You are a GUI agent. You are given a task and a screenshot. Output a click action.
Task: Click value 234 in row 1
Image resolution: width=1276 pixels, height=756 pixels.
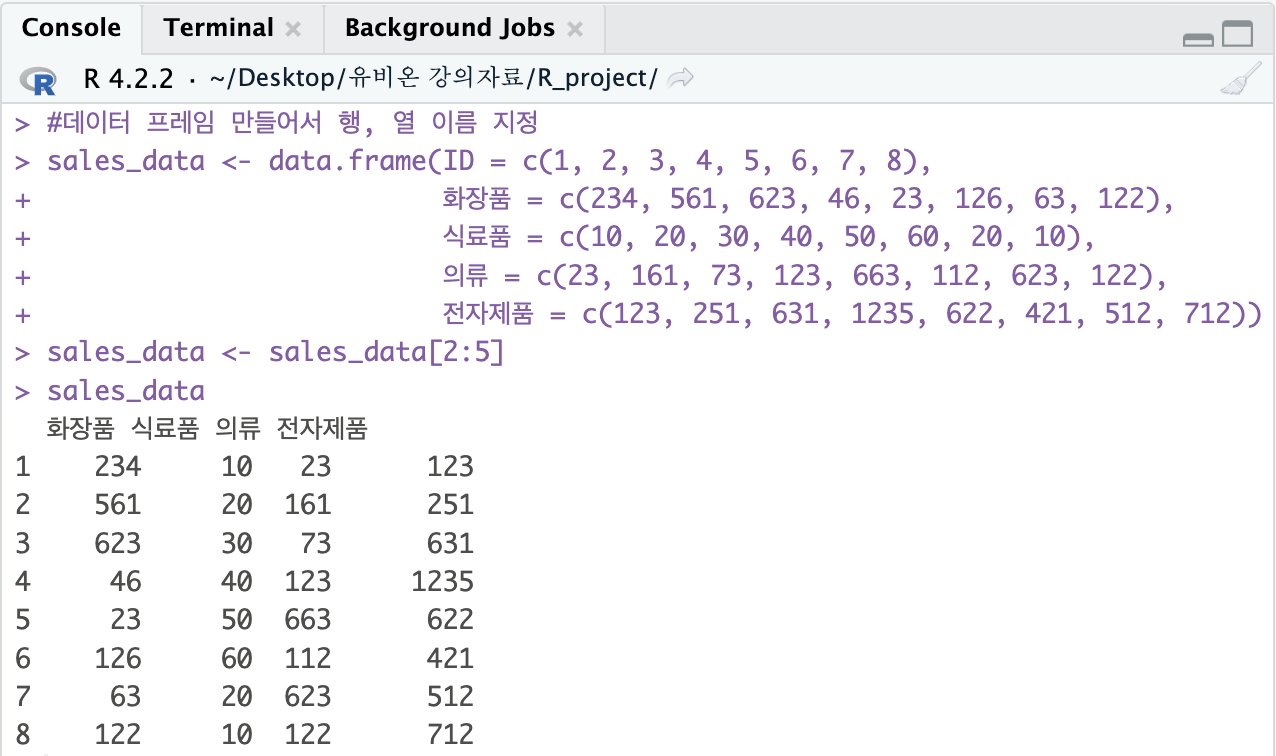pos(118,466)
